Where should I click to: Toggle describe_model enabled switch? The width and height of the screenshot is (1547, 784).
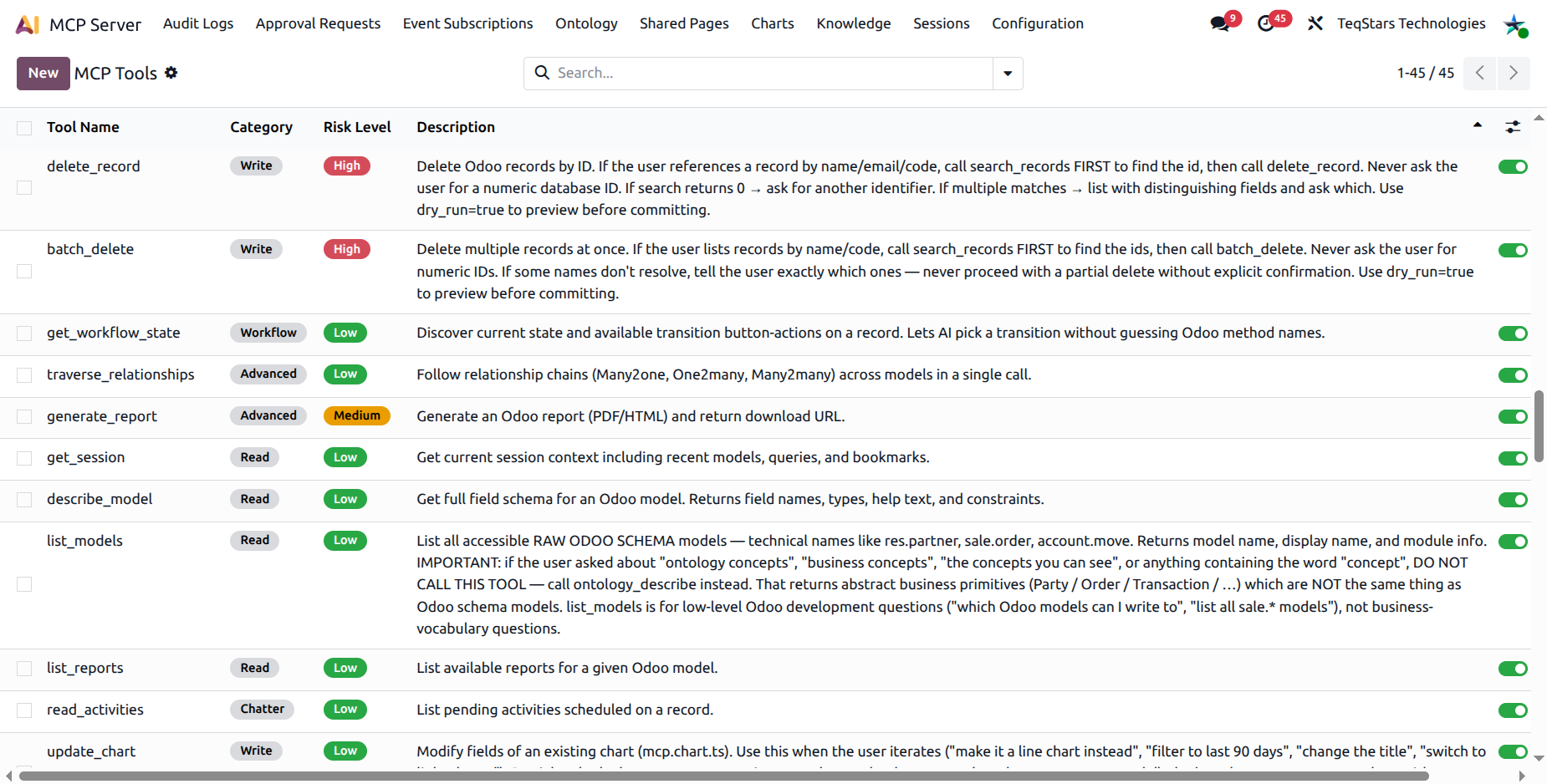1513,500
